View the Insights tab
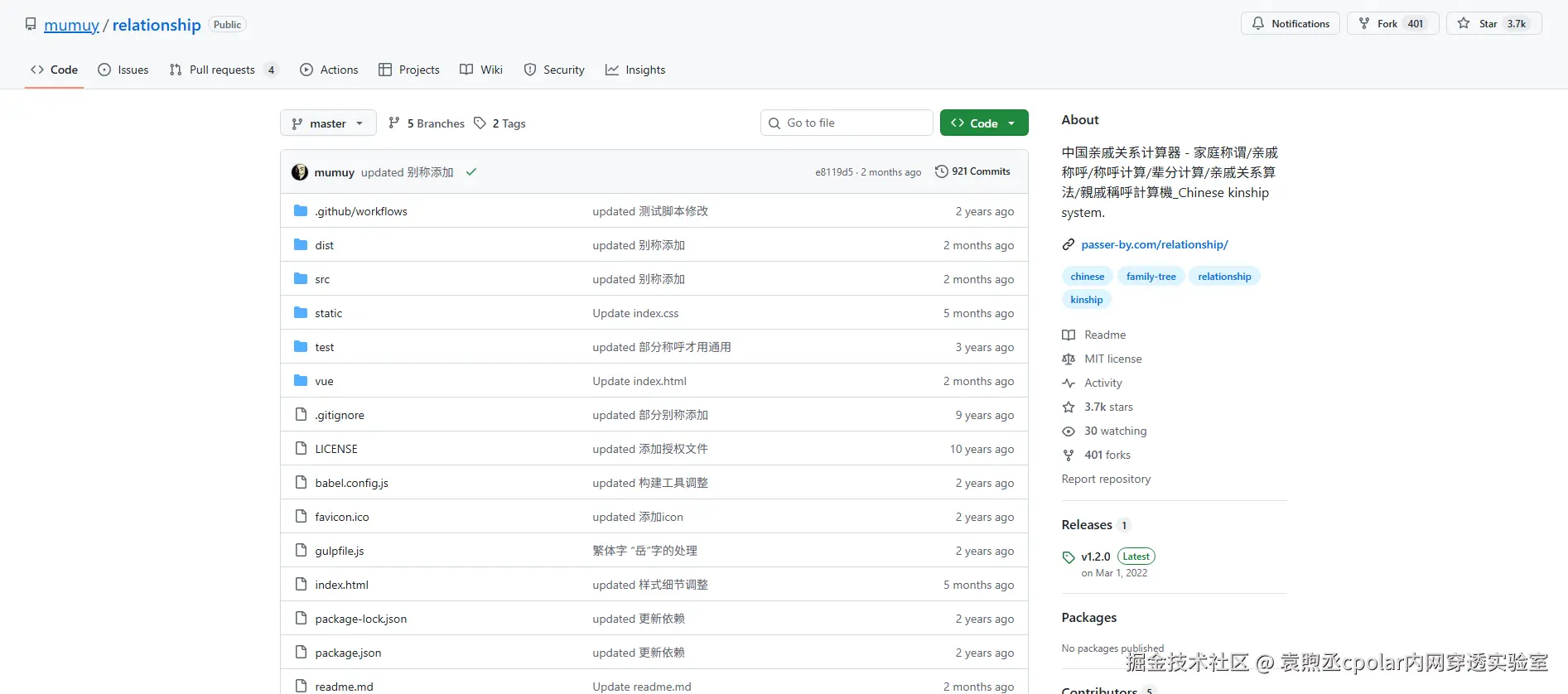 tap(635, 70)
